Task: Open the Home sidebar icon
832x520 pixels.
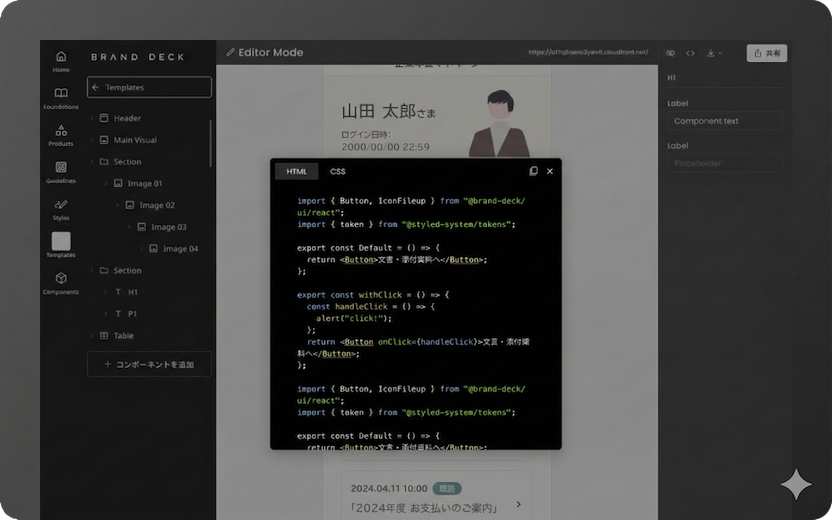Action: click(x=61, y=60)
